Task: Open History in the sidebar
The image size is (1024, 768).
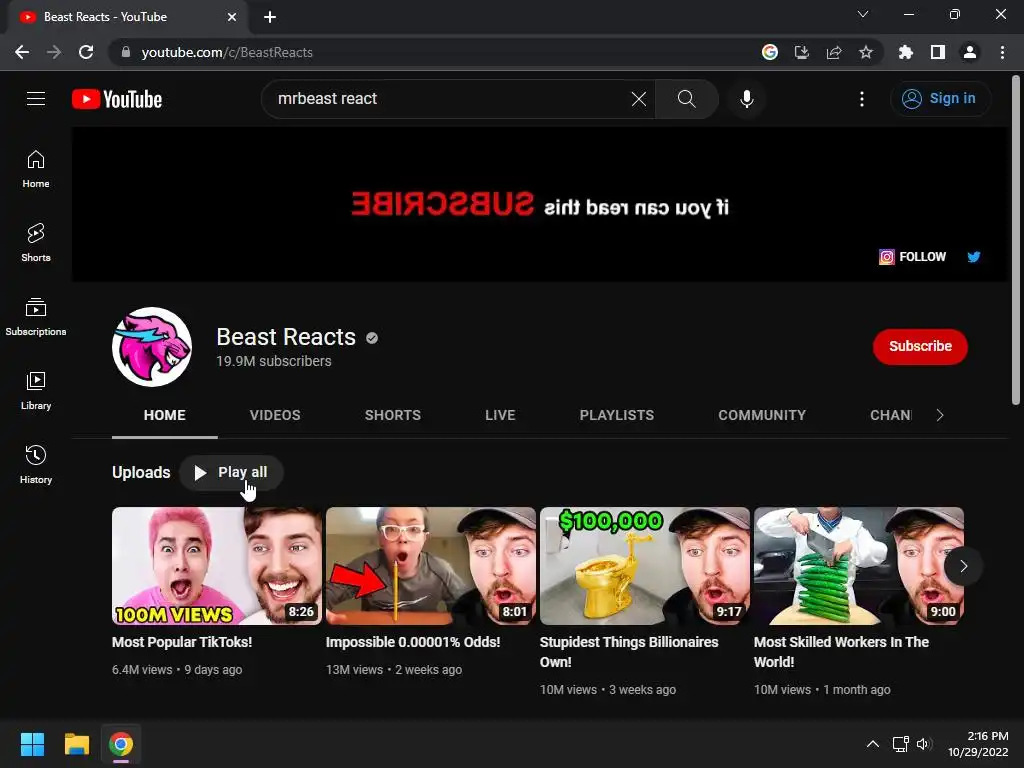Action: [x=36, y=464]
